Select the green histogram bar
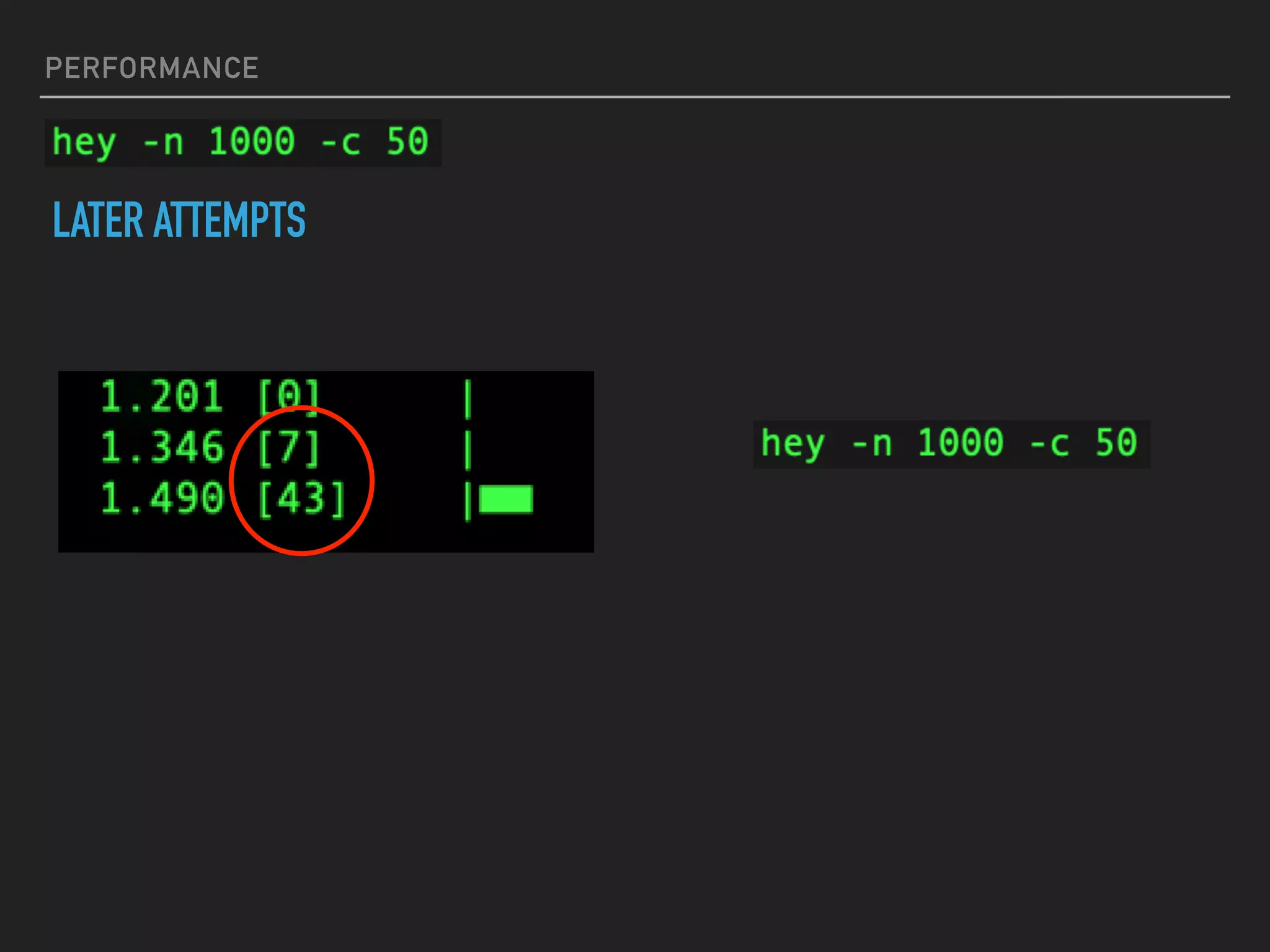This screenshot has height=952, width=1270. 505,500
